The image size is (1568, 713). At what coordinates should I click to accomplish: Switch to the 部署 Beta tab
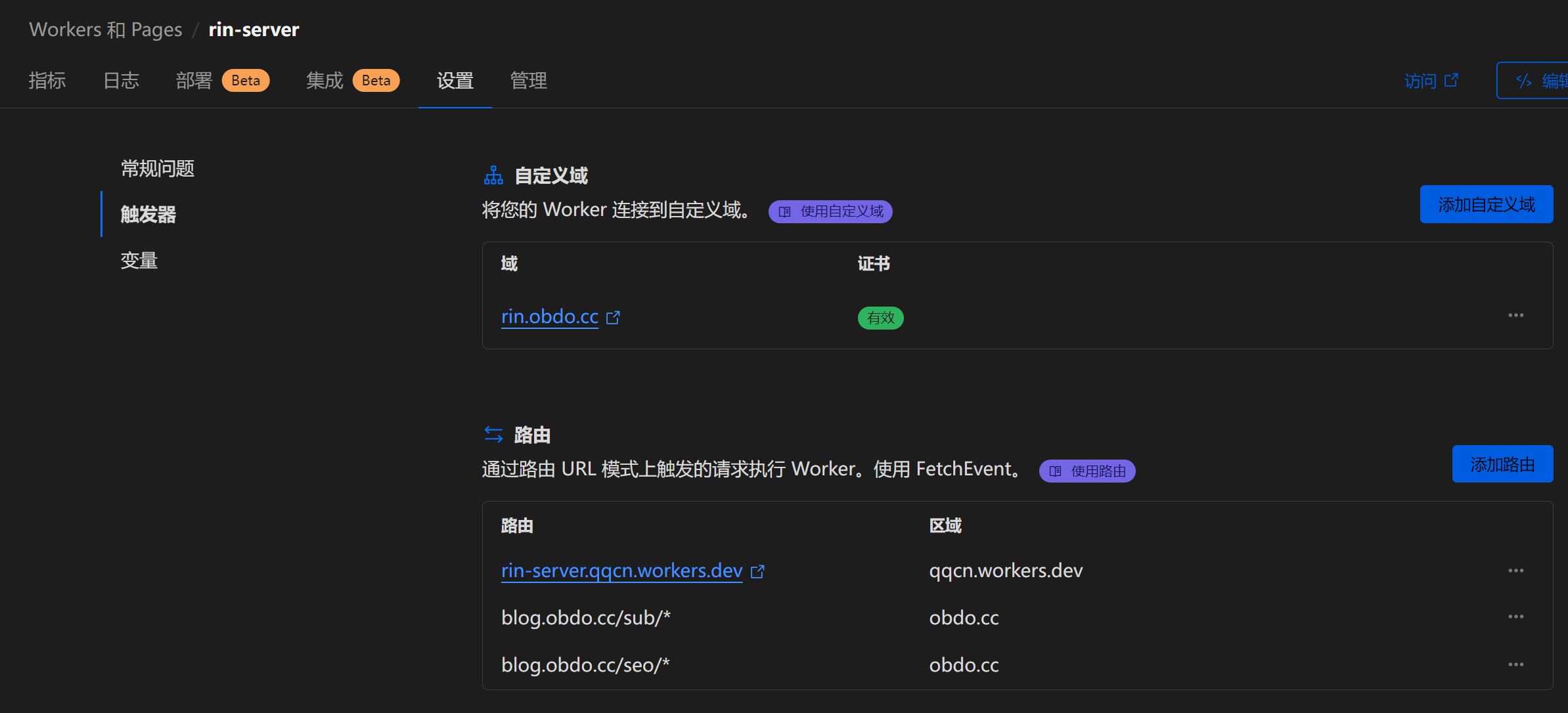click(x=195, y=80)
